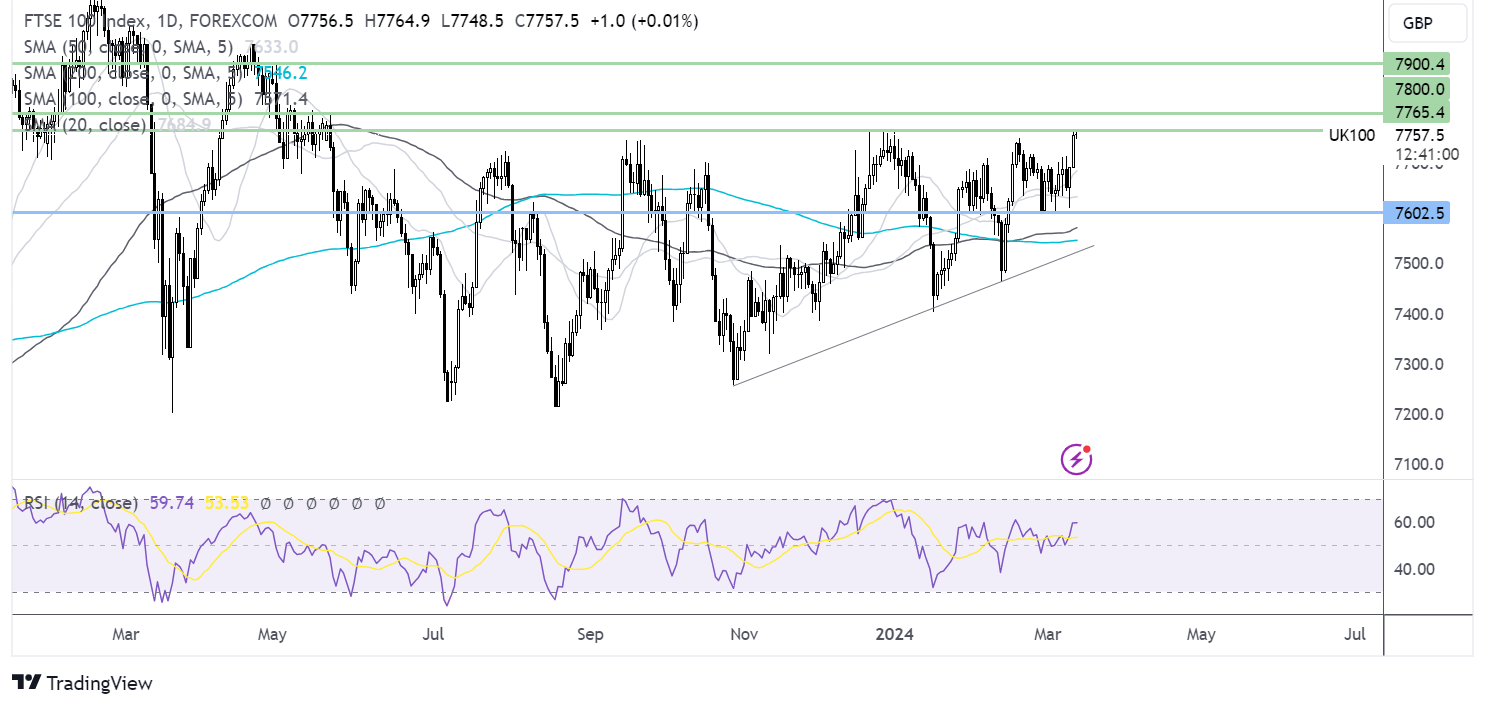Select the RSI (14, close) indicator legend
Screen dimensions: 1488x709
(x=79, y=503)
